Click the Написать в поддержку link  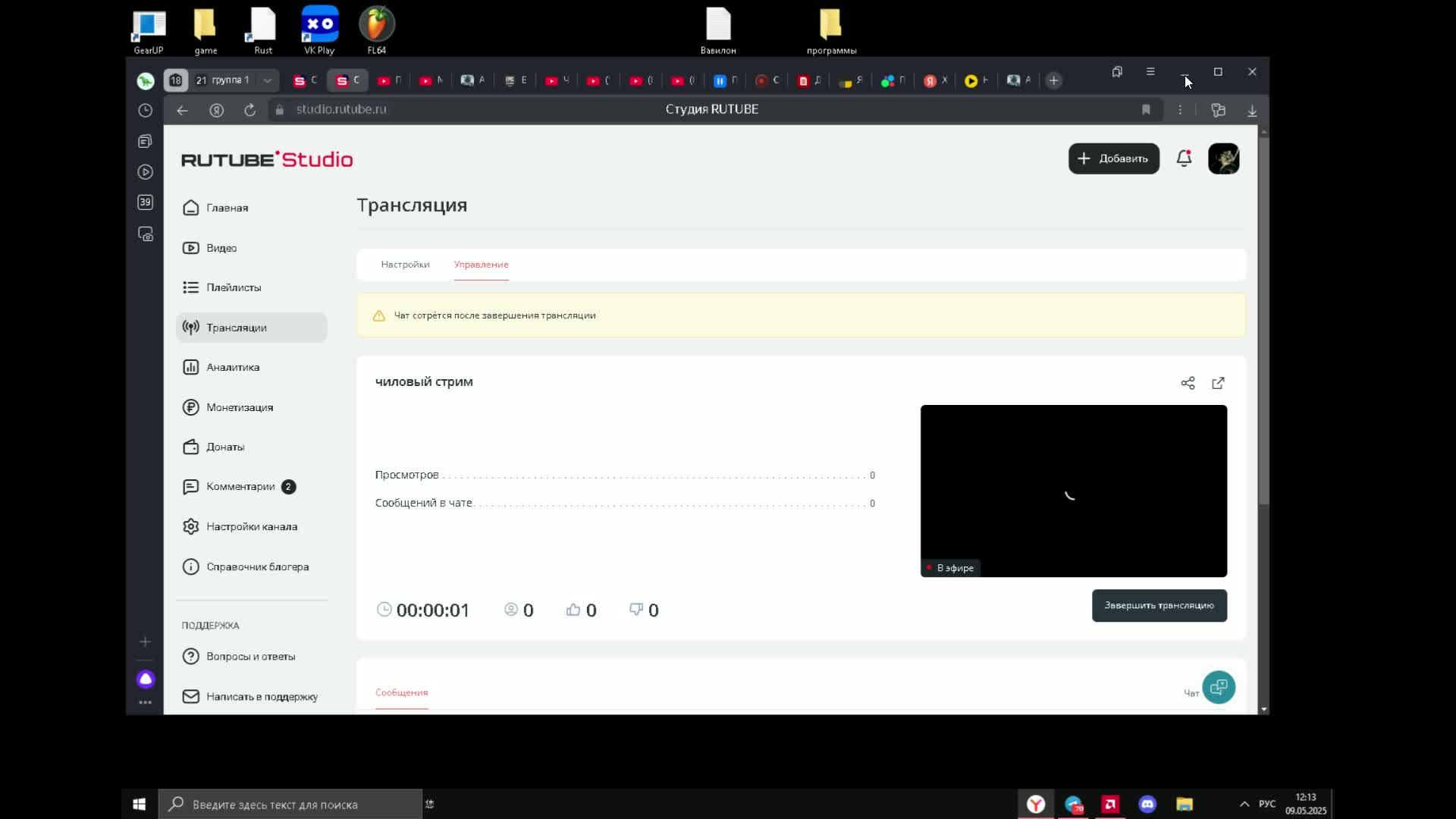coord(262,696)
